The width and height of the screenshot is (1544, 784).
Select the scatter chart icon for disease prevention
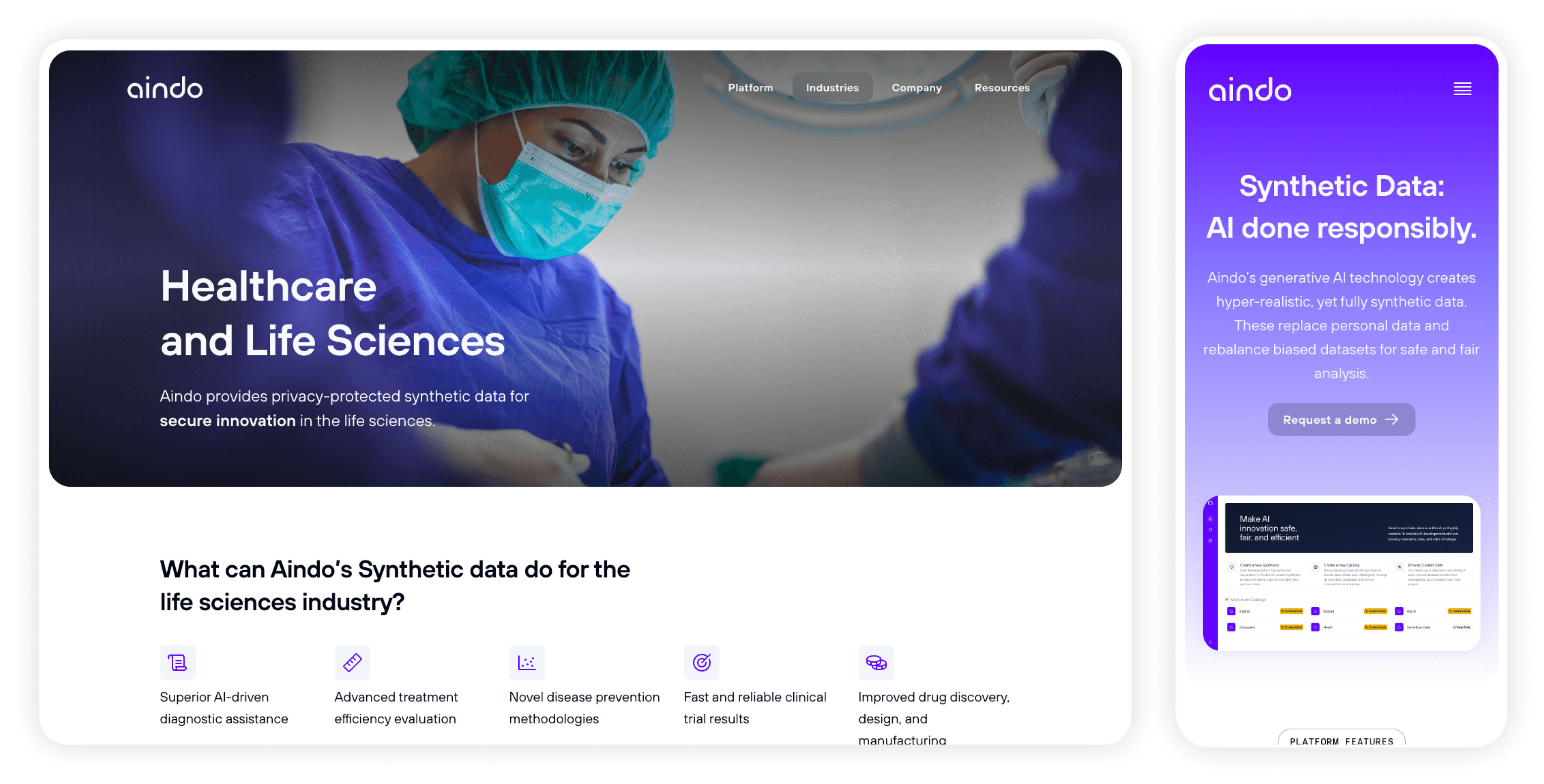[x=527, y=662]
